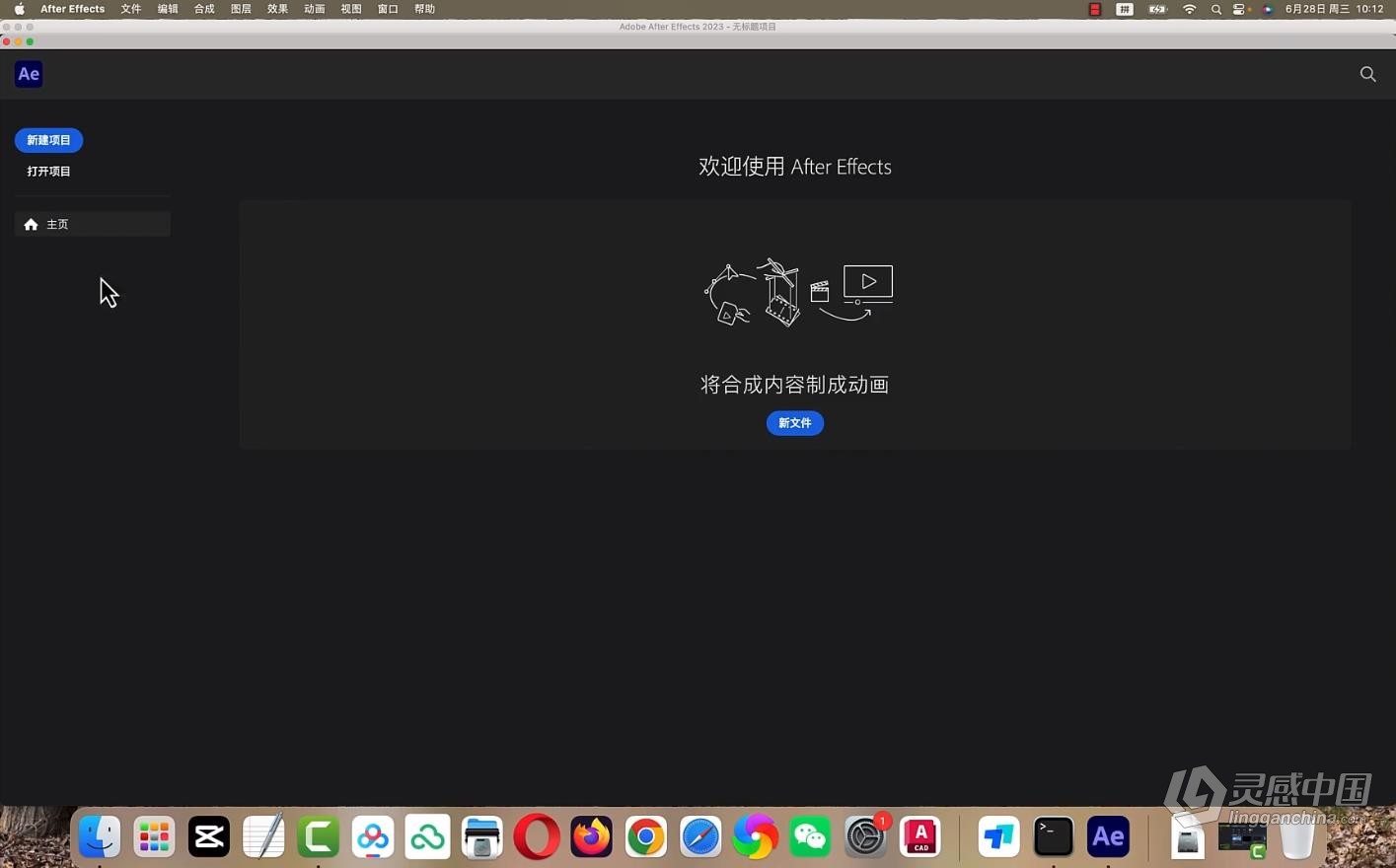Click 打开项目 in the sidebar
Image resolution: width=1396 pixels, height=868 pixels.
click(48, 171)
